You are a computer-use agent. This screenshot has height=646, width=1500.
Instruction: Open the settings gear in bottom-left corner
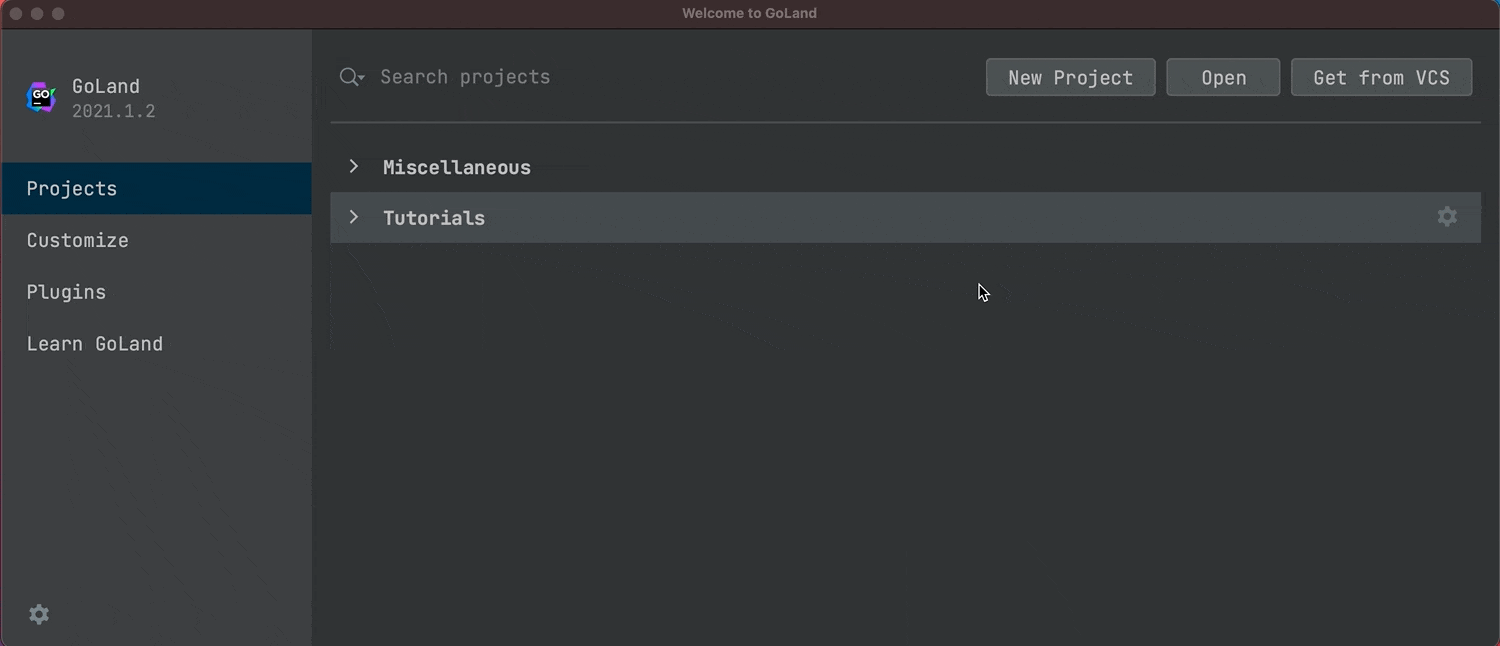click(x=39, y=614)
